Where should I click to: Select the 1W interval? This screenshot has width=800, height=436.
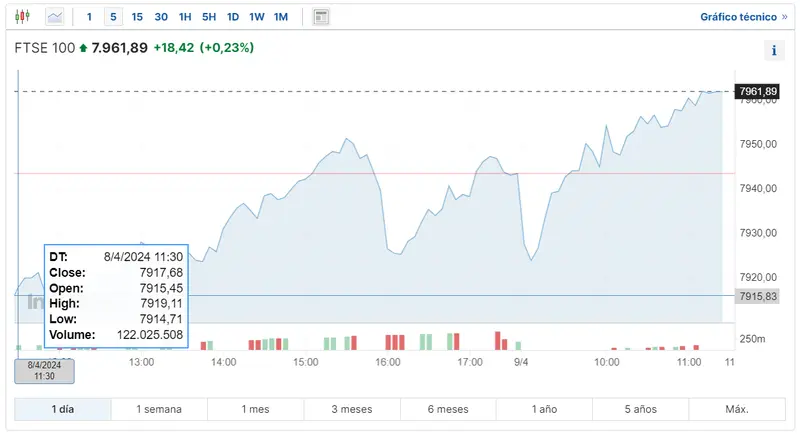257,17
